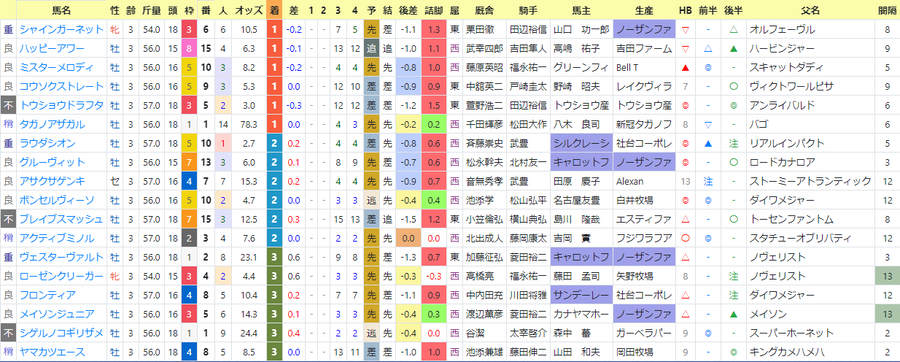Click owner cell 名古屋友豊
The image size is (900, 362).
tap(581, 200)
